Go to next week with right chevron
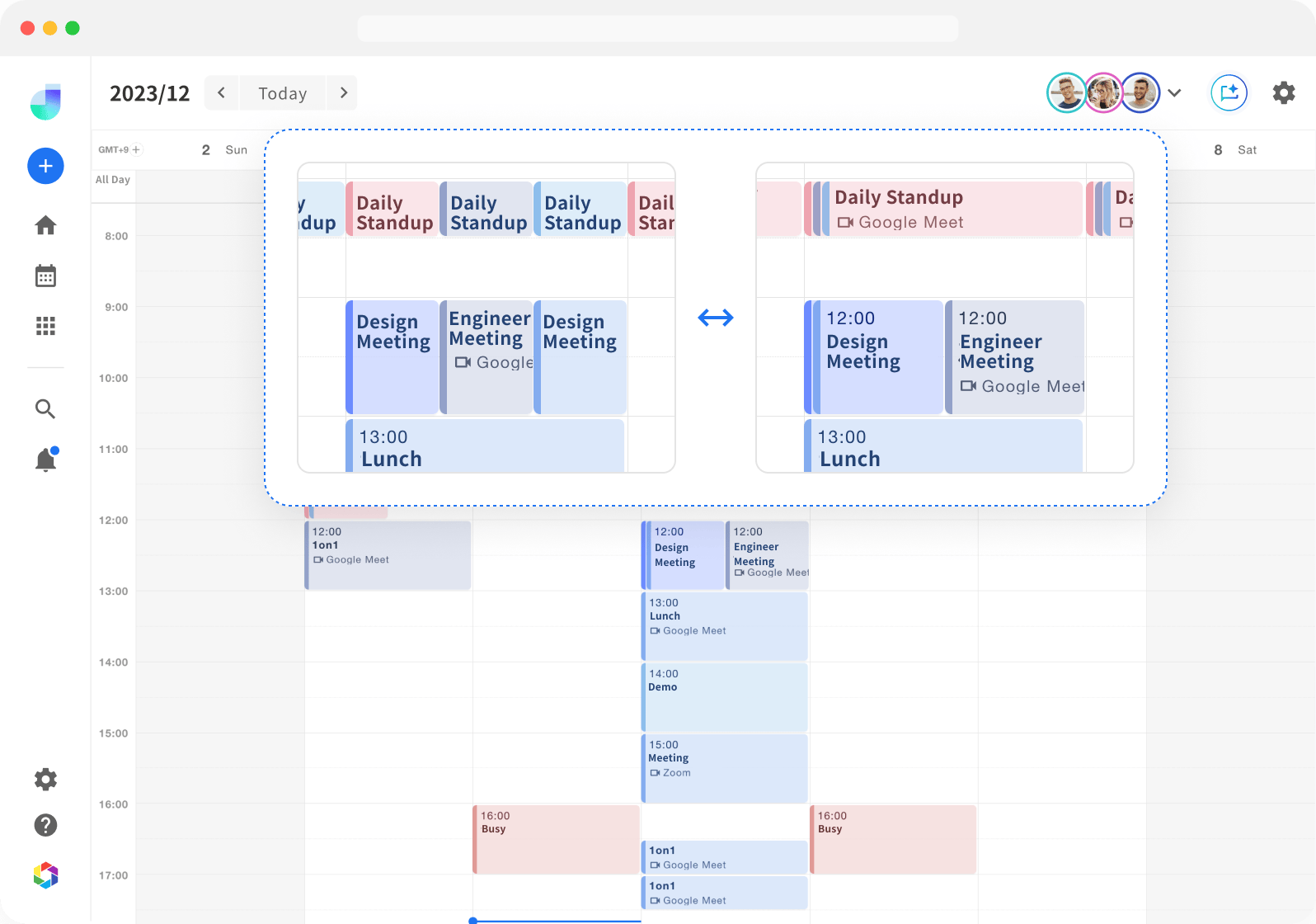The image size is (1316, 924). coord(343,92)
